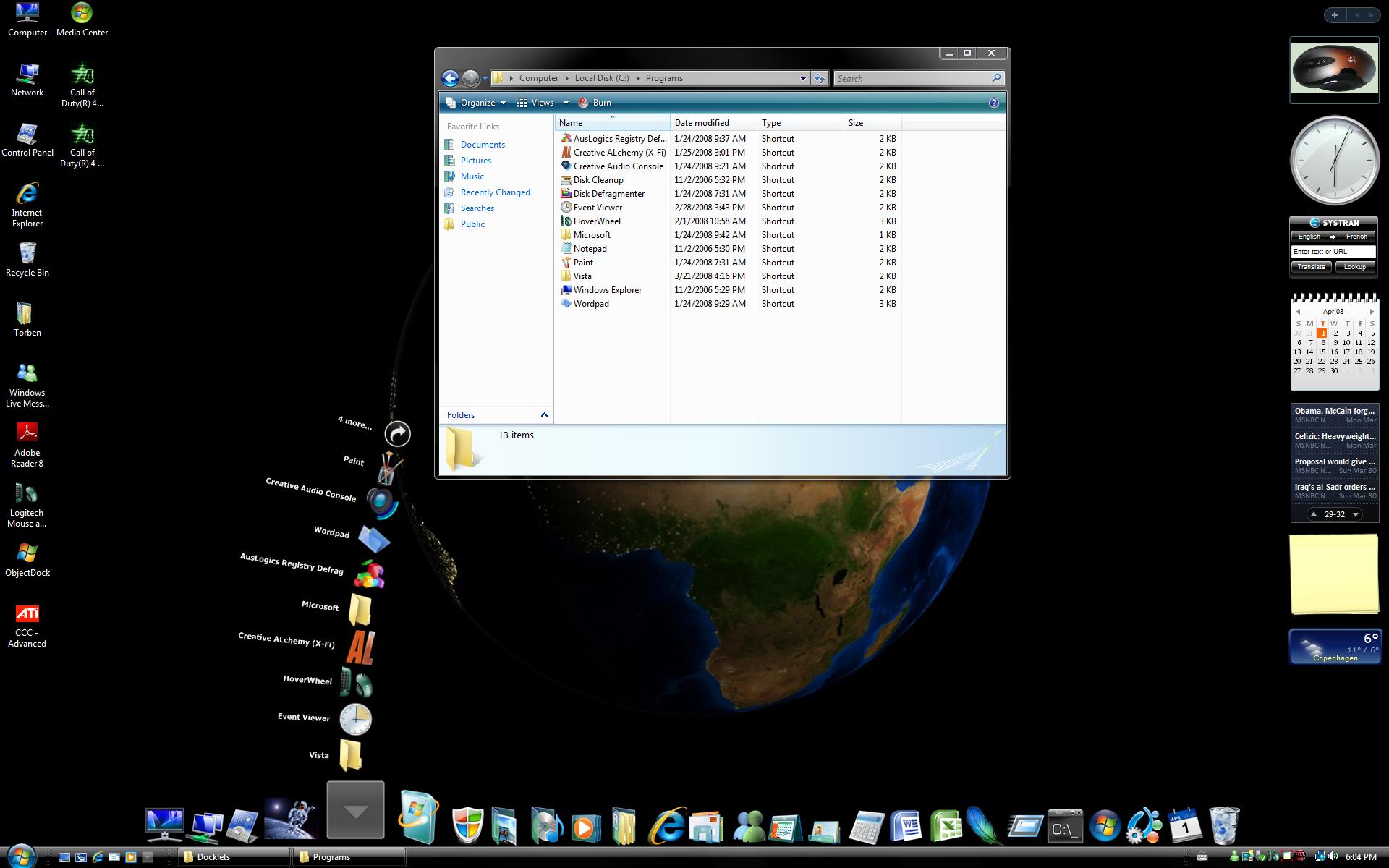The width and height of the screenshot is (1389, 868).
Task: Switch to the Programs taskbar button
Action: point(349,857)
